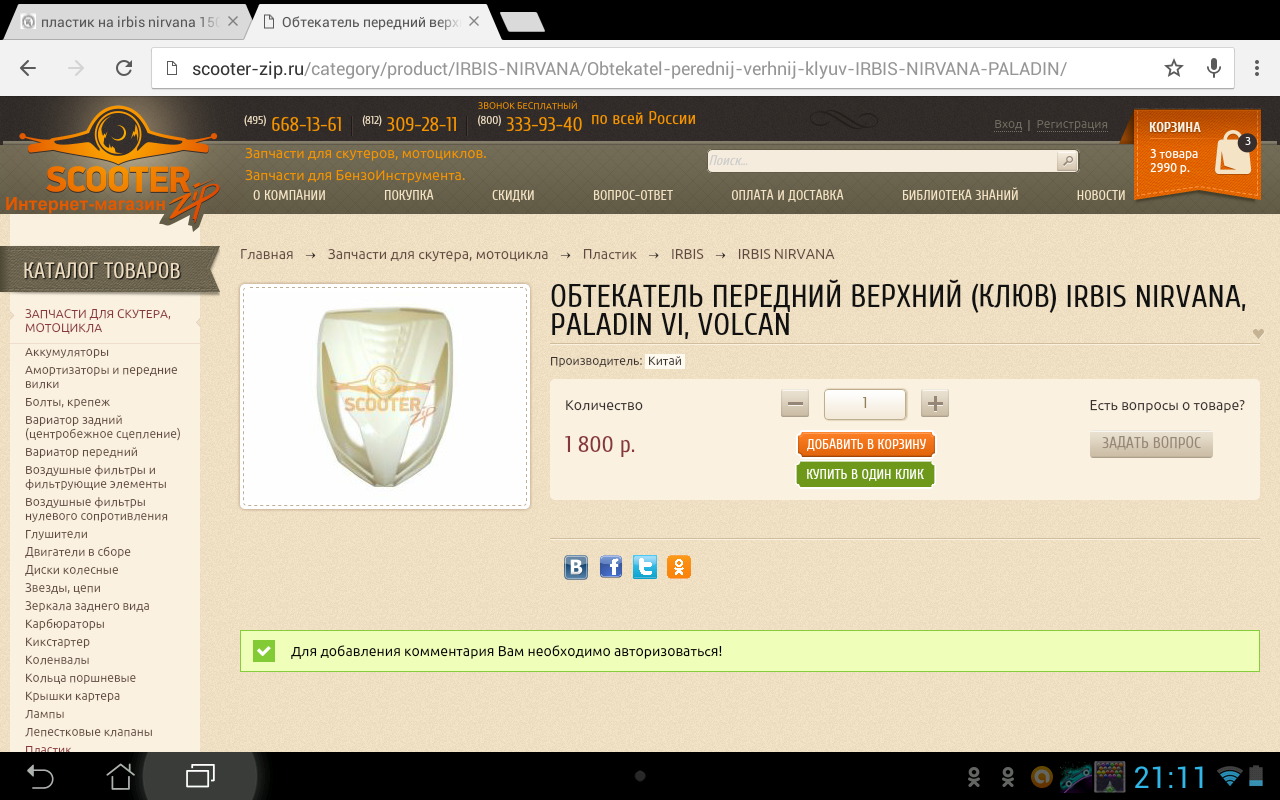The image size is (1280, 800).
Task: Open the Chrome three-dot menu
Action: tap(1257, 68)
